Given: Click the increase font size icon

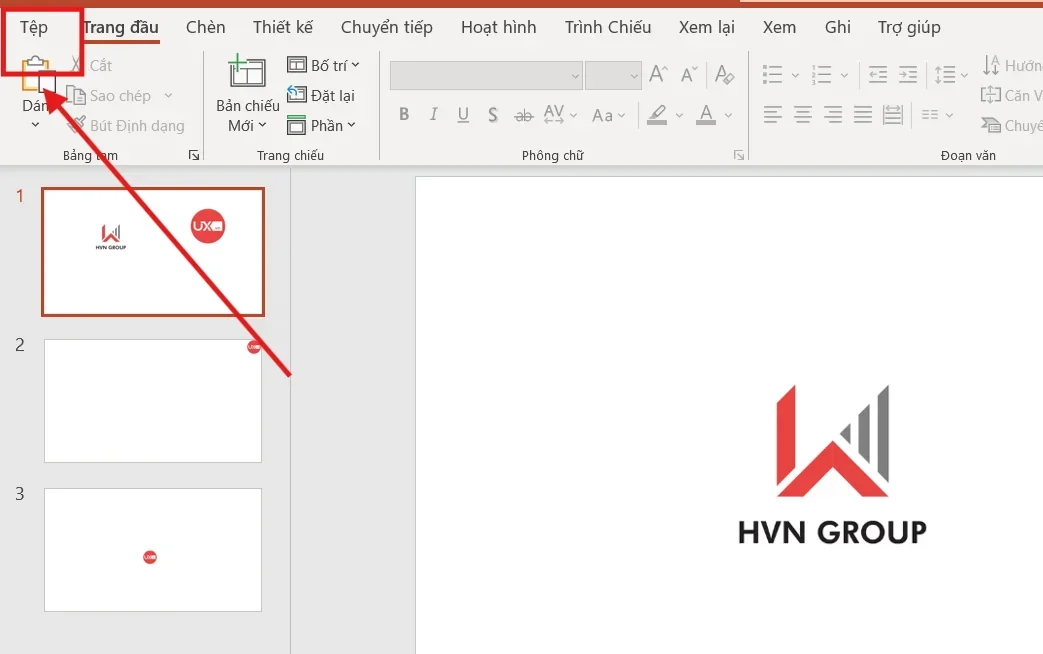Looking at the screenshot, I should tap(658, 74).
